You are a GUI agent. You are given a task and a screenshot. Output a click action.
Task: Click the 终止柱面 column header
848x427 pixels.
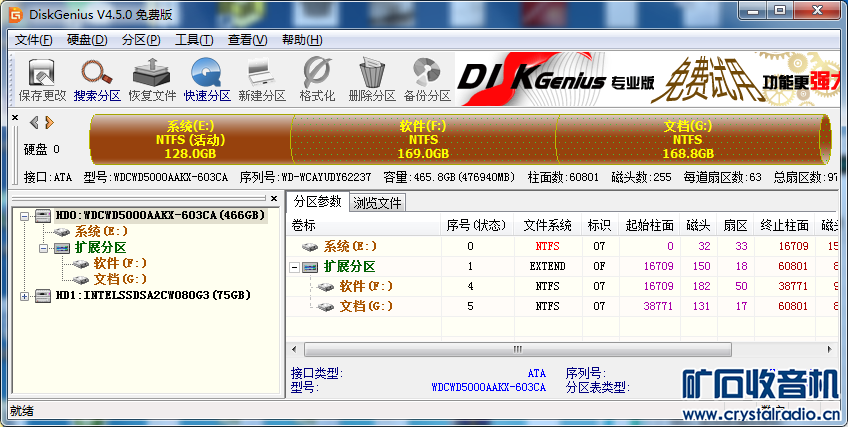[x=784, y=225]
